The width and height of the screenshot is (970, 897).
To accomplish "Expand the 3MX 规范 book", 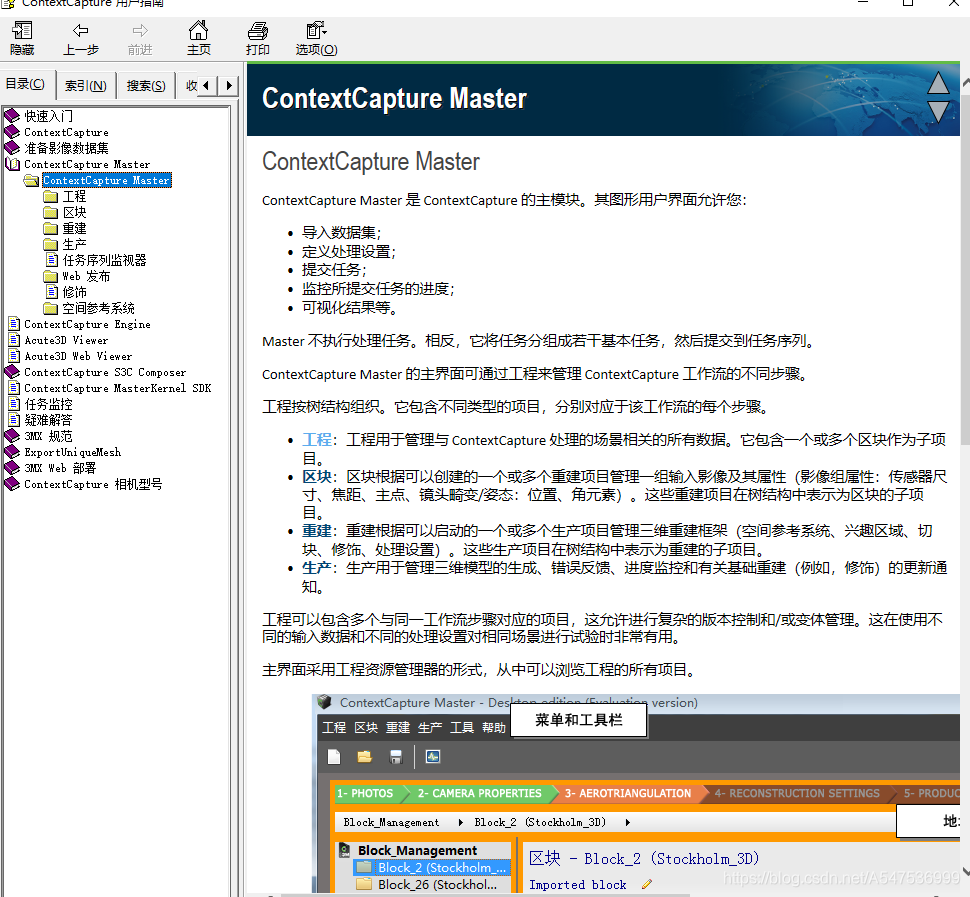I will tap(38, 436).
